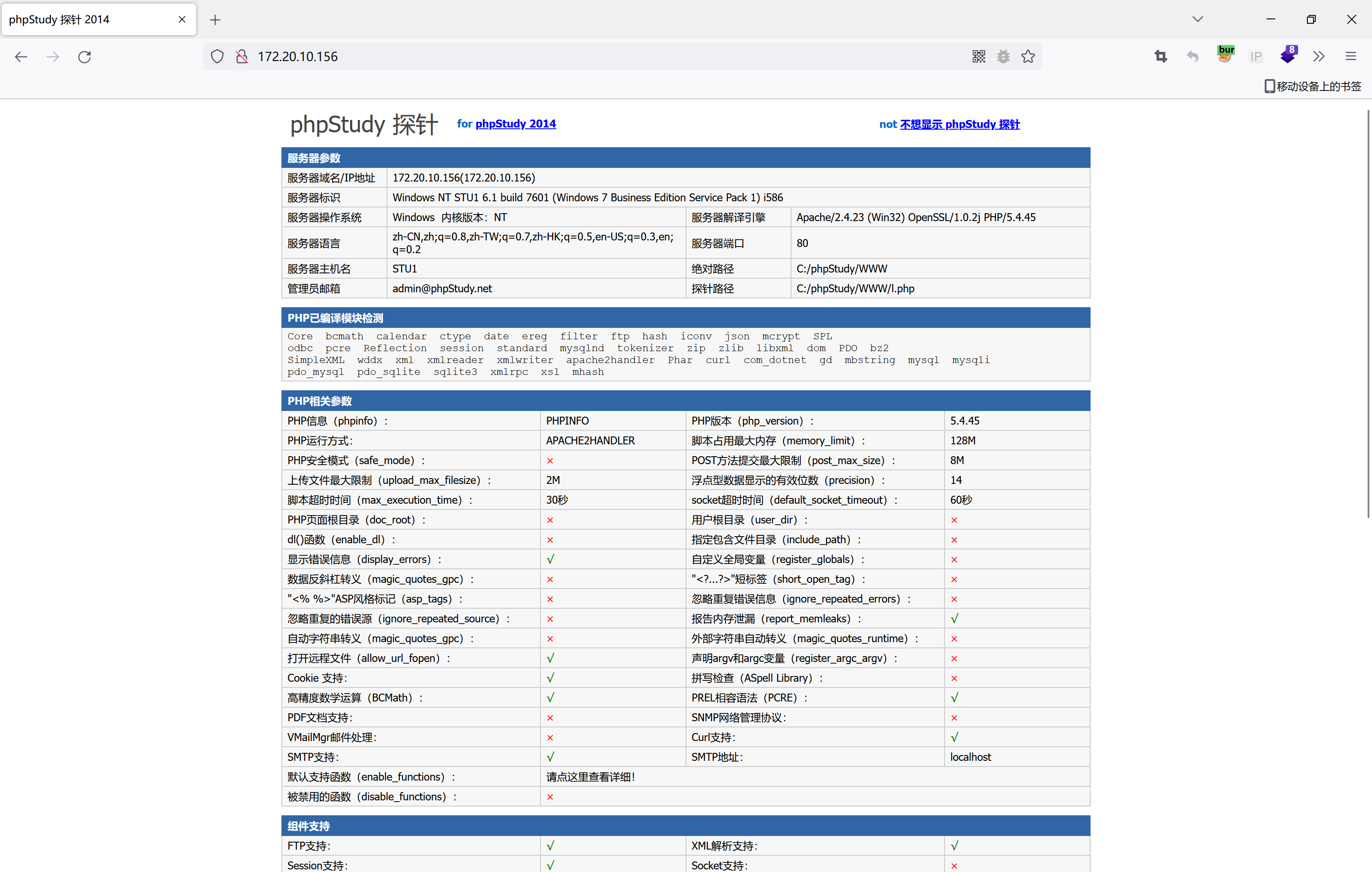This screenshot has height=872, width=1372.
Task: Open the FoxyProxy bur extension icon
Action: tap(1225, 55)
